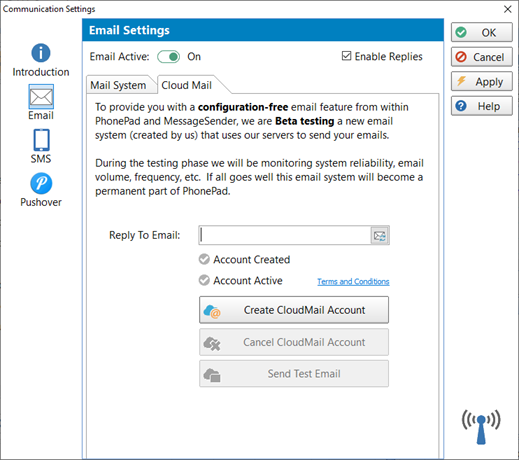Open Help for this dialog
This screenshot has width=519, height=460.
(x=482, y=106)
